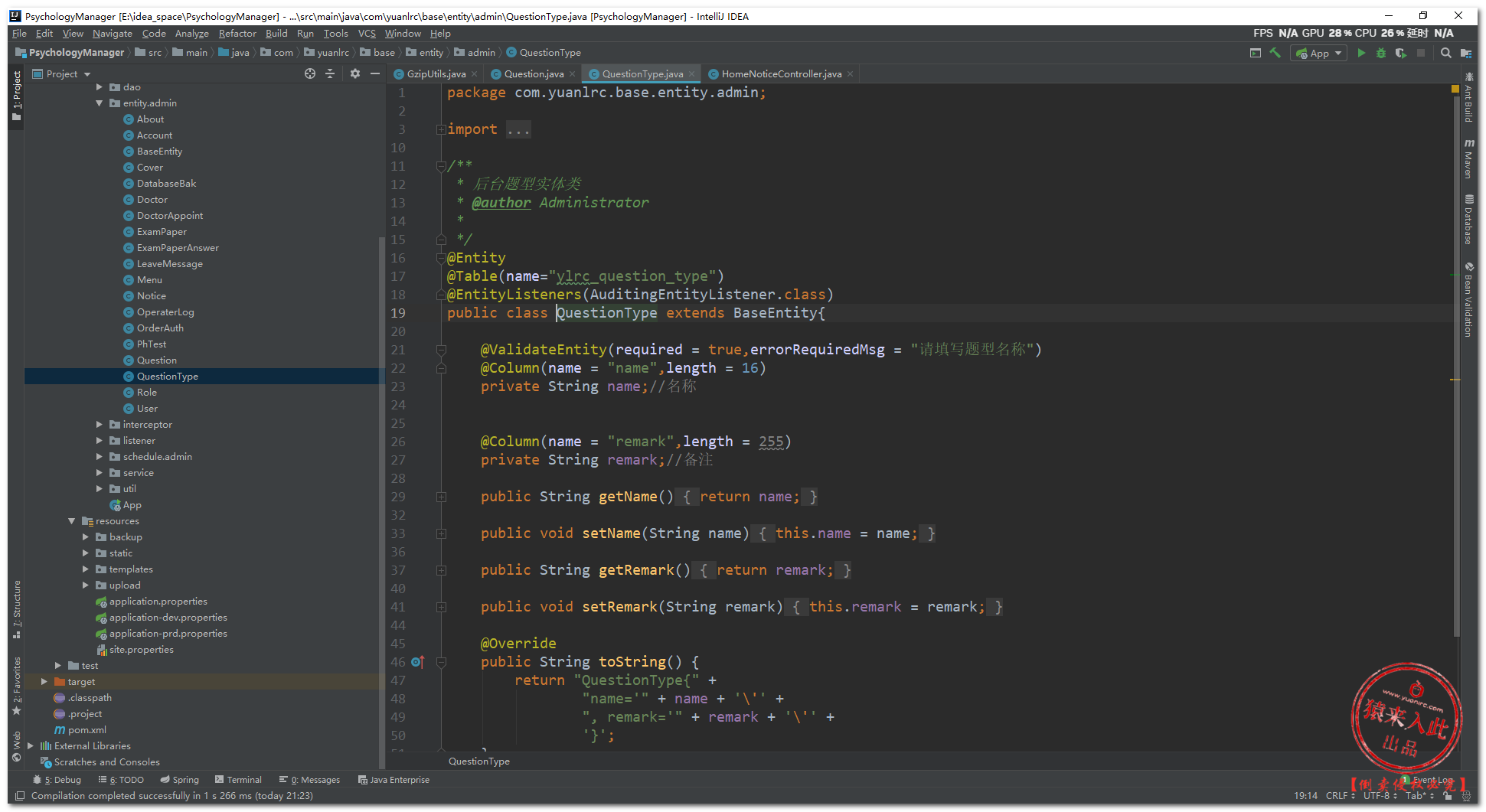Toggle the Structure tool window
This screenshot has width=1486, height=812.
(x=17, y=609)
